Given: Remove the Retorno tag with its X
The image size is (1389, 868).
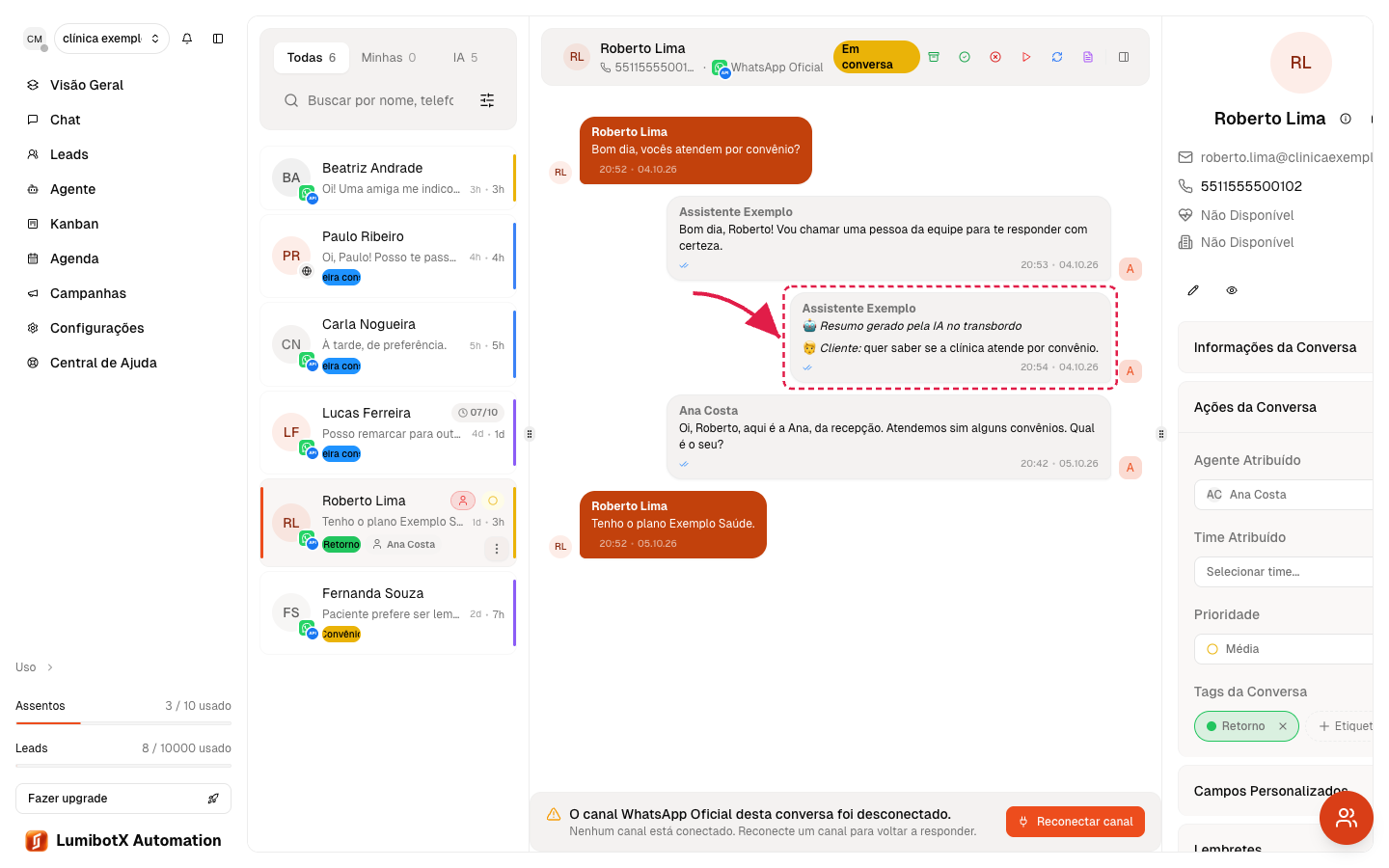Looking at the screenshot, I should point(1283,726).
